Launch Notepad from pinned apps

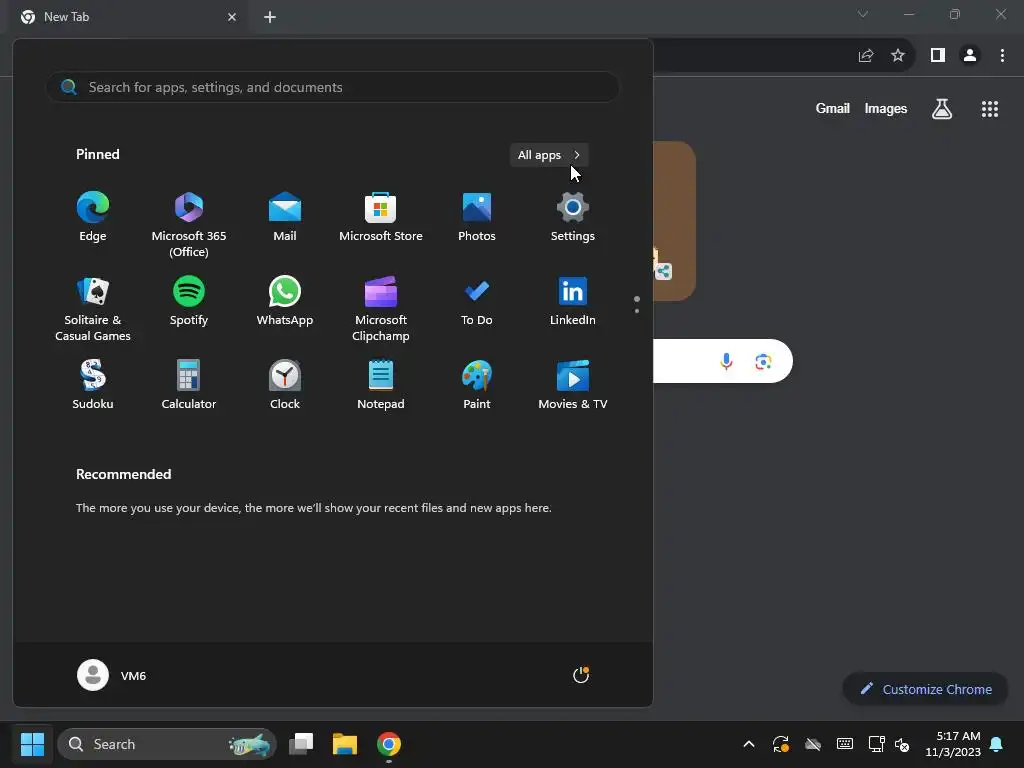tap(381, 385)
